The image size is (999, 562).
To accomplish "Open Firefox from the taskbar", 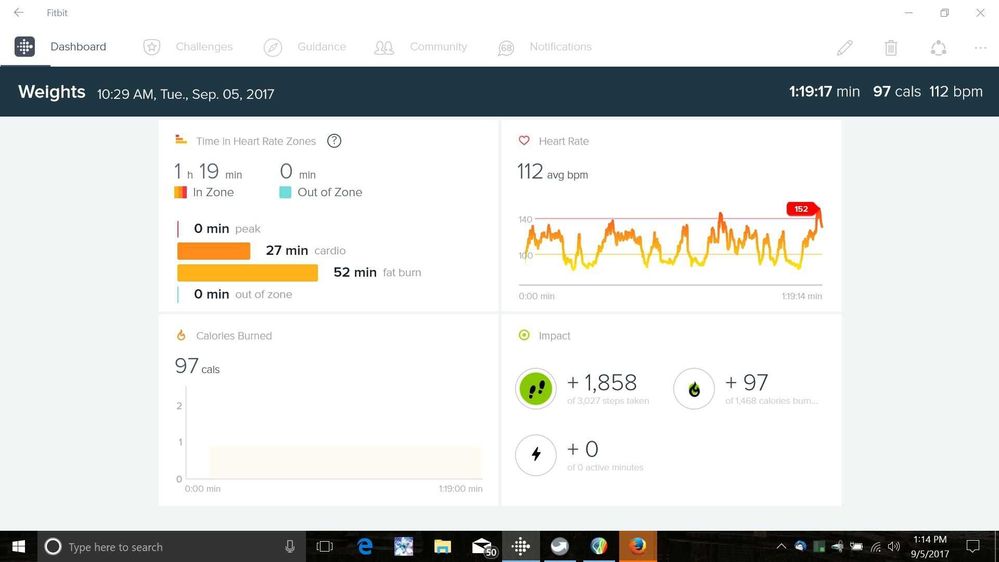I will point(638,547).
